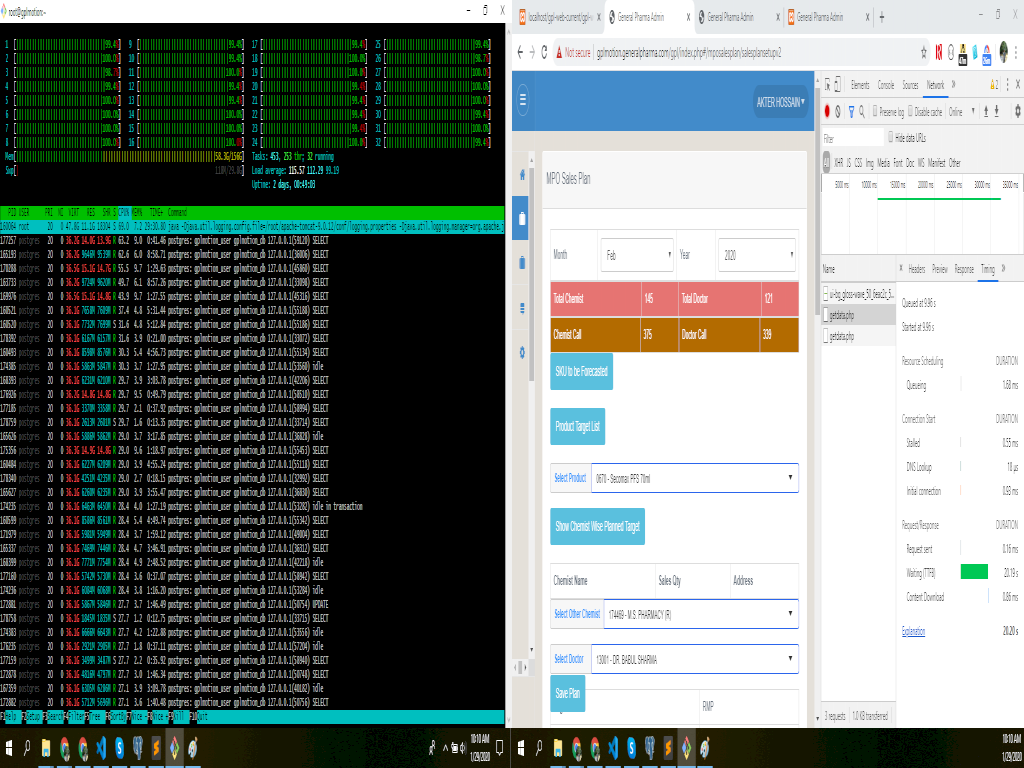Enable the Preserve log checkbox
This screenshot has height=768, width=1024.
[875, 112]
